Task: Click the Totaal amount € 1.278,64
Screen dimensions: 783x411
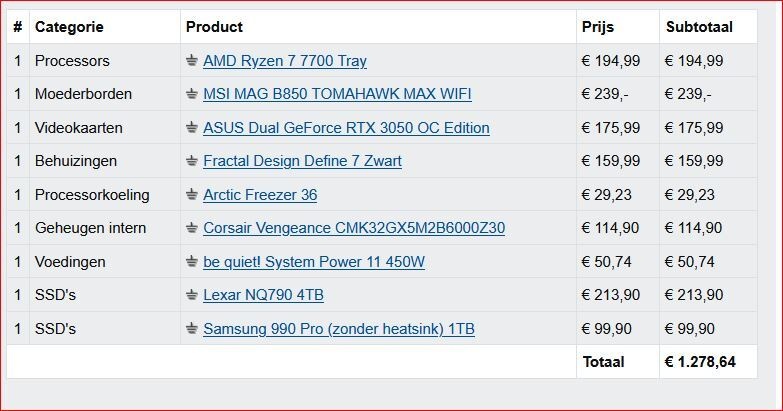Action: (x=700, y=362)
